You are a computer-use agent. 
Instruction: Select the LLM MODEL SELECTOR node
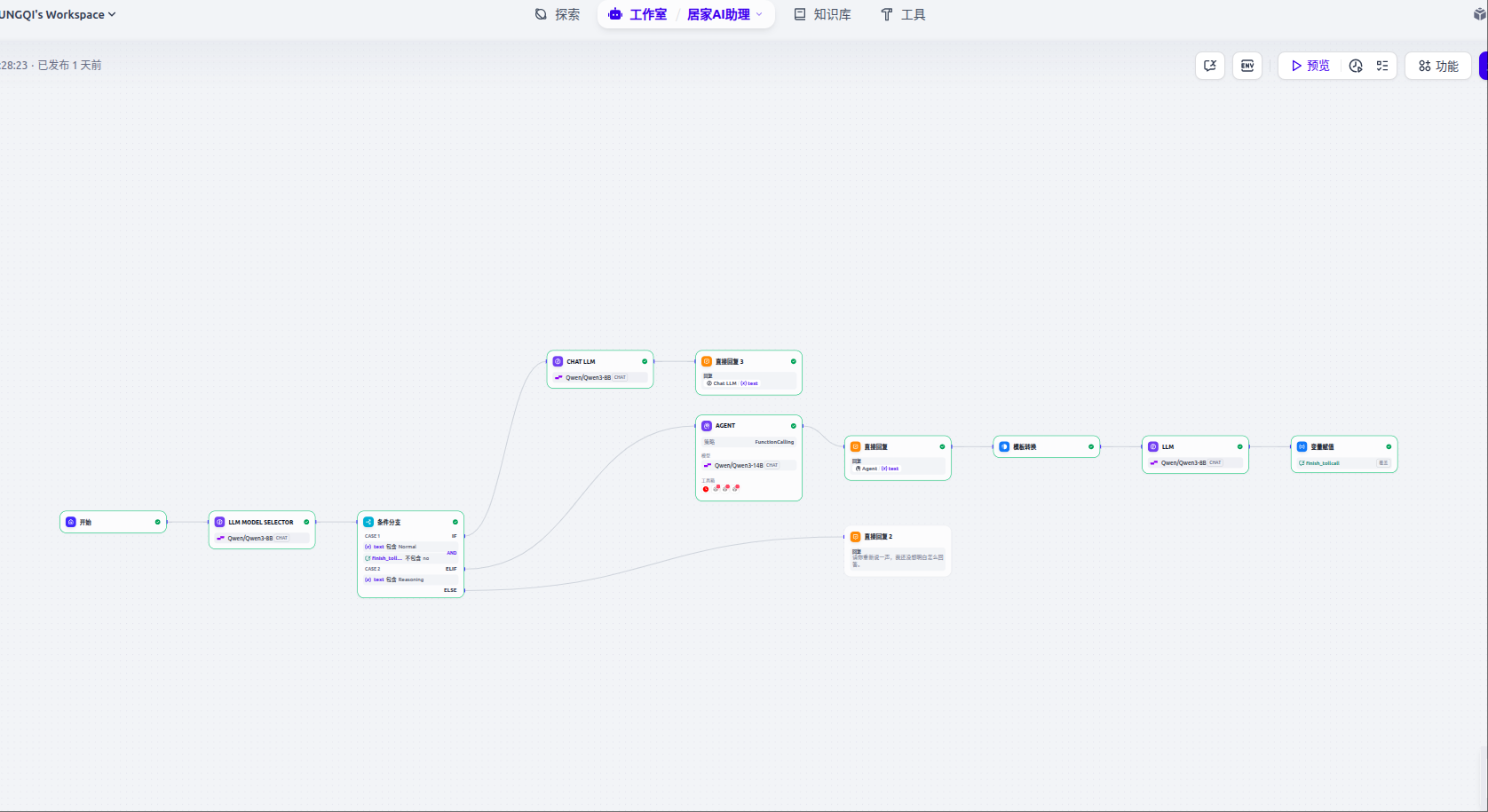pos(262,530)
